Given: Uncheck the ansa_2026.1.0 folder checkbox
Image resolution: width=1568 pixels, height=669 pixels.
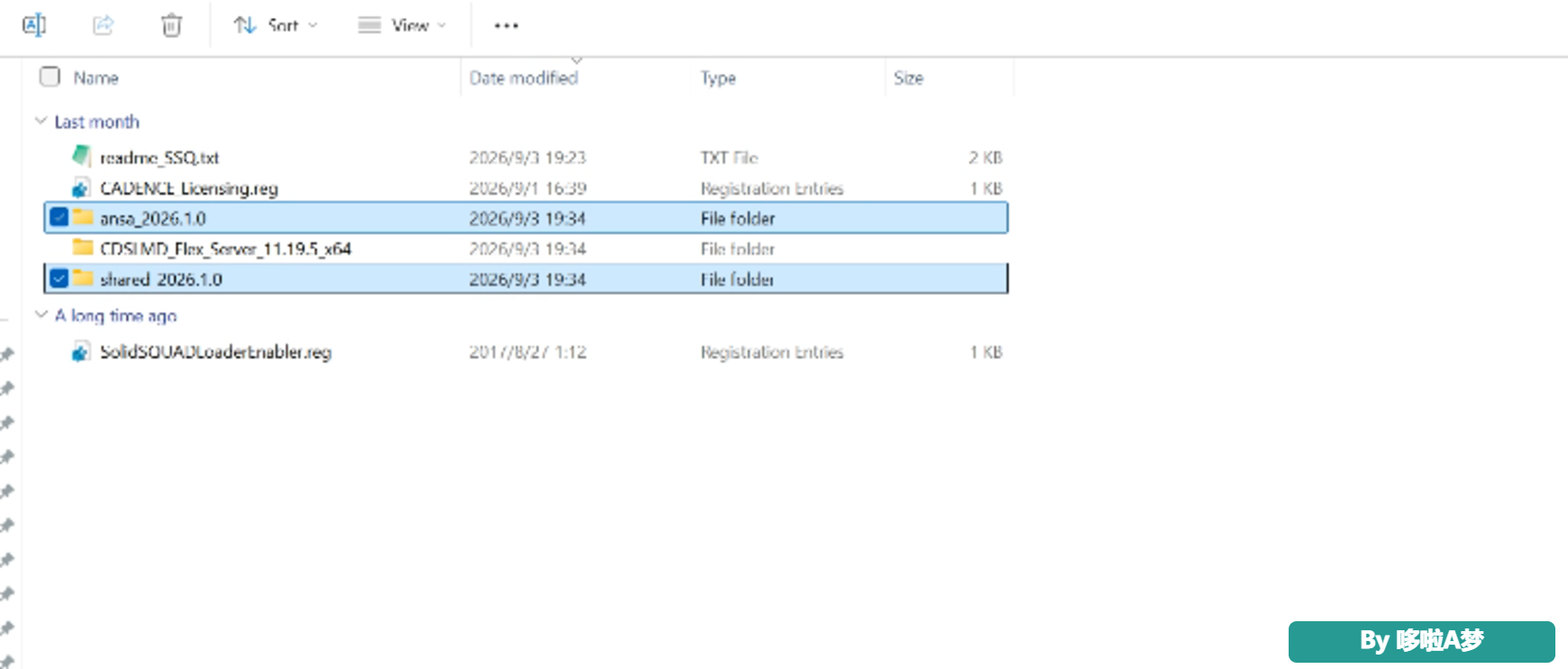Looking at the screenshot, I should click(x=59, y=217).
